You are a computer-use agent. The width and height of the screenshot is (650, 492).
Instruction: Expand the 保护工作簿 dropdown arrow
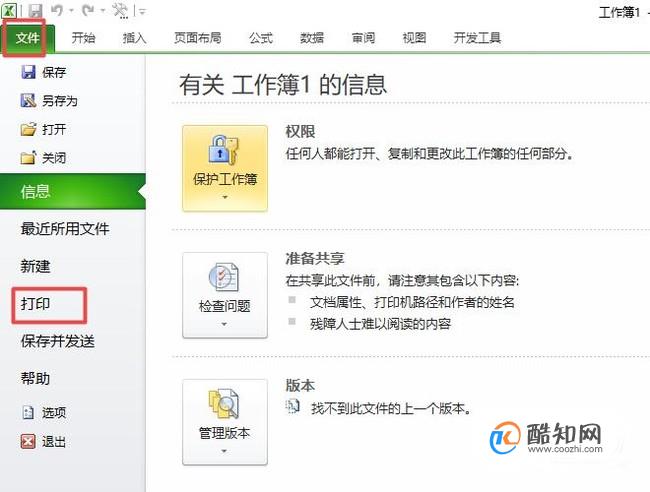[225, 198]
